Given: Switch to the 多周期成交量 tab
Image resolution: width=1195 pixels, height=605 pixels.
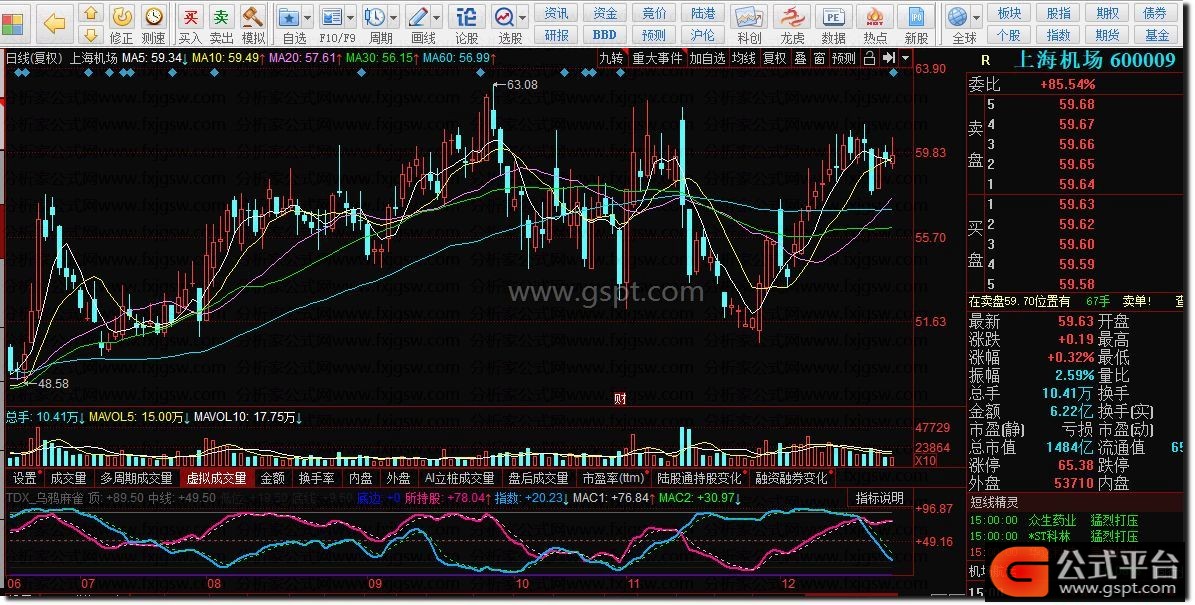Looking at the screenshot, I should pos(136,478).
